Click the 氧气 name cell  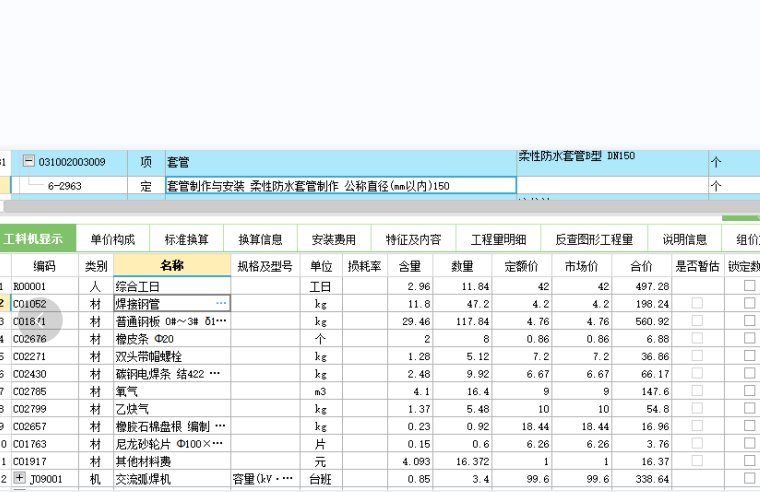point(172,391)
